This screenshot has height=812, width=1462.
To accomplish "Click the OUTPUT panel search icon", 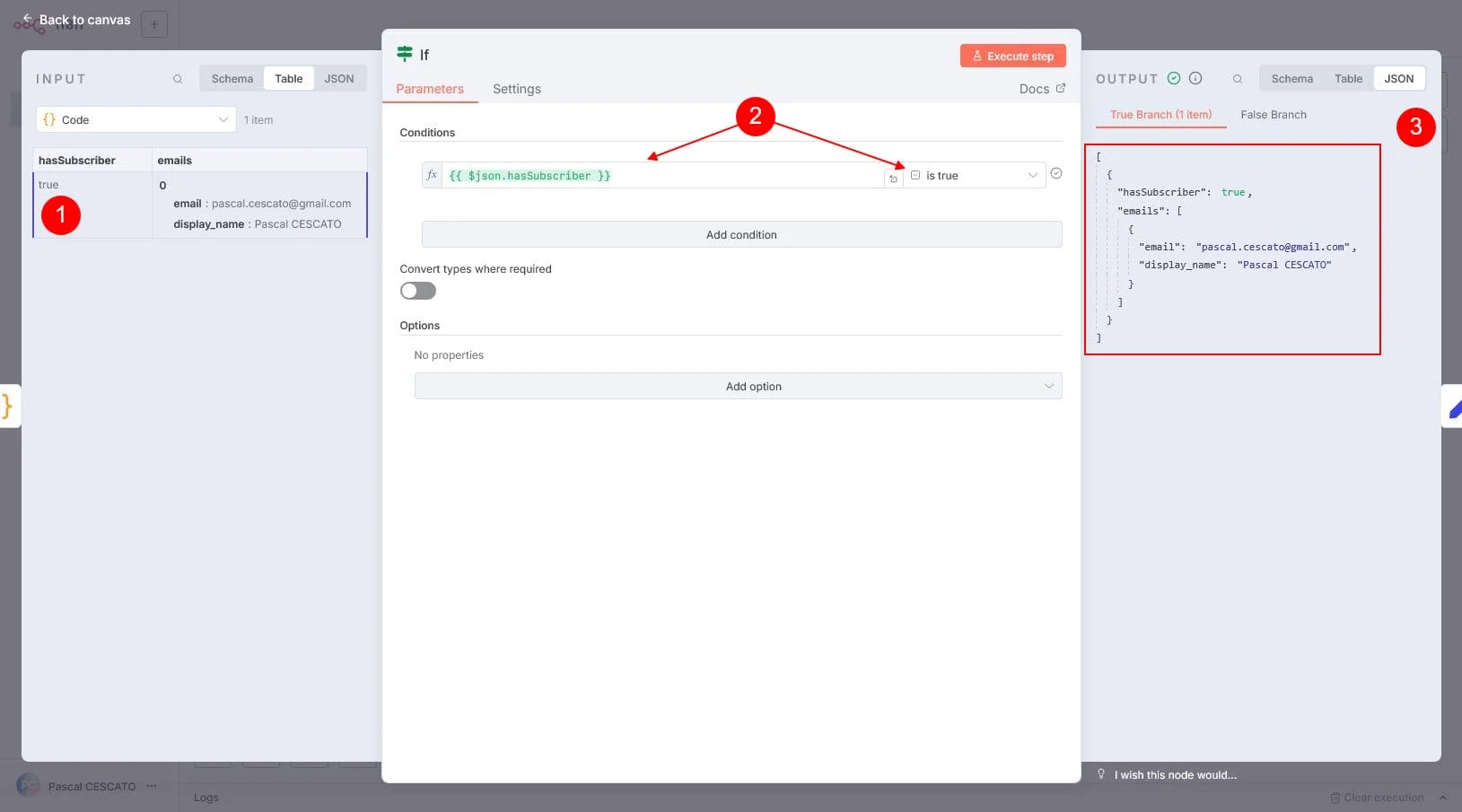I will 1238,79.
